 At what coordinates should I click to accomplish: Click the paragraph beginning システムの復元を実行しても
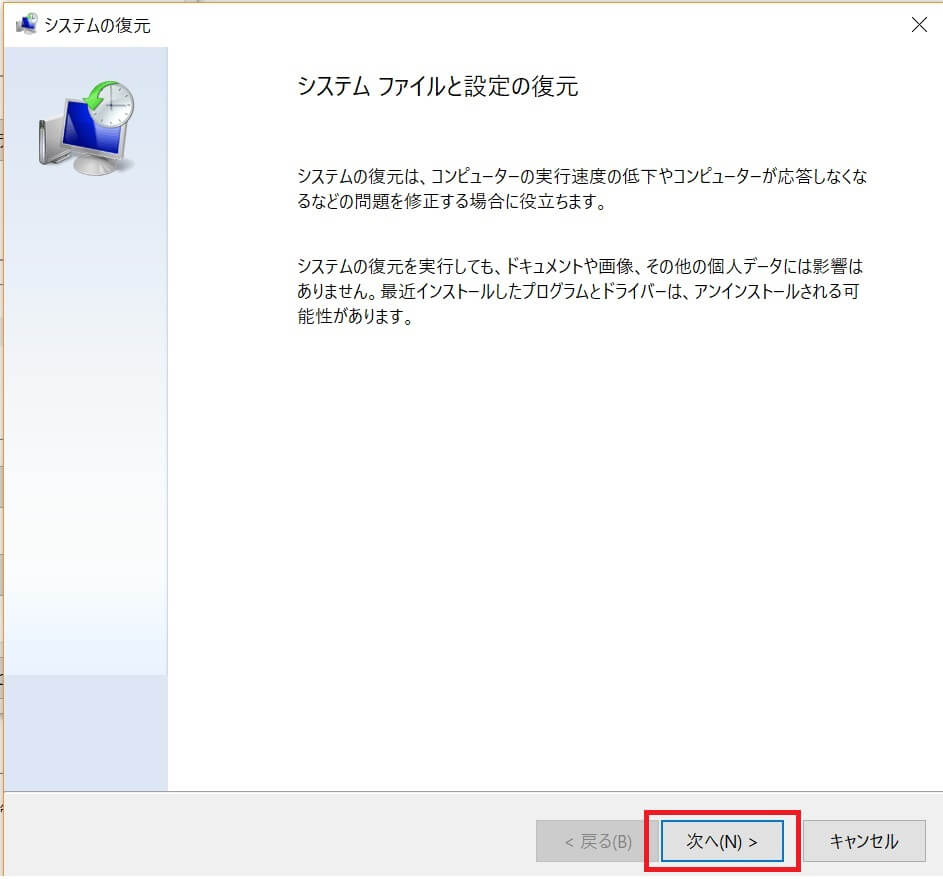coord(580,291)
